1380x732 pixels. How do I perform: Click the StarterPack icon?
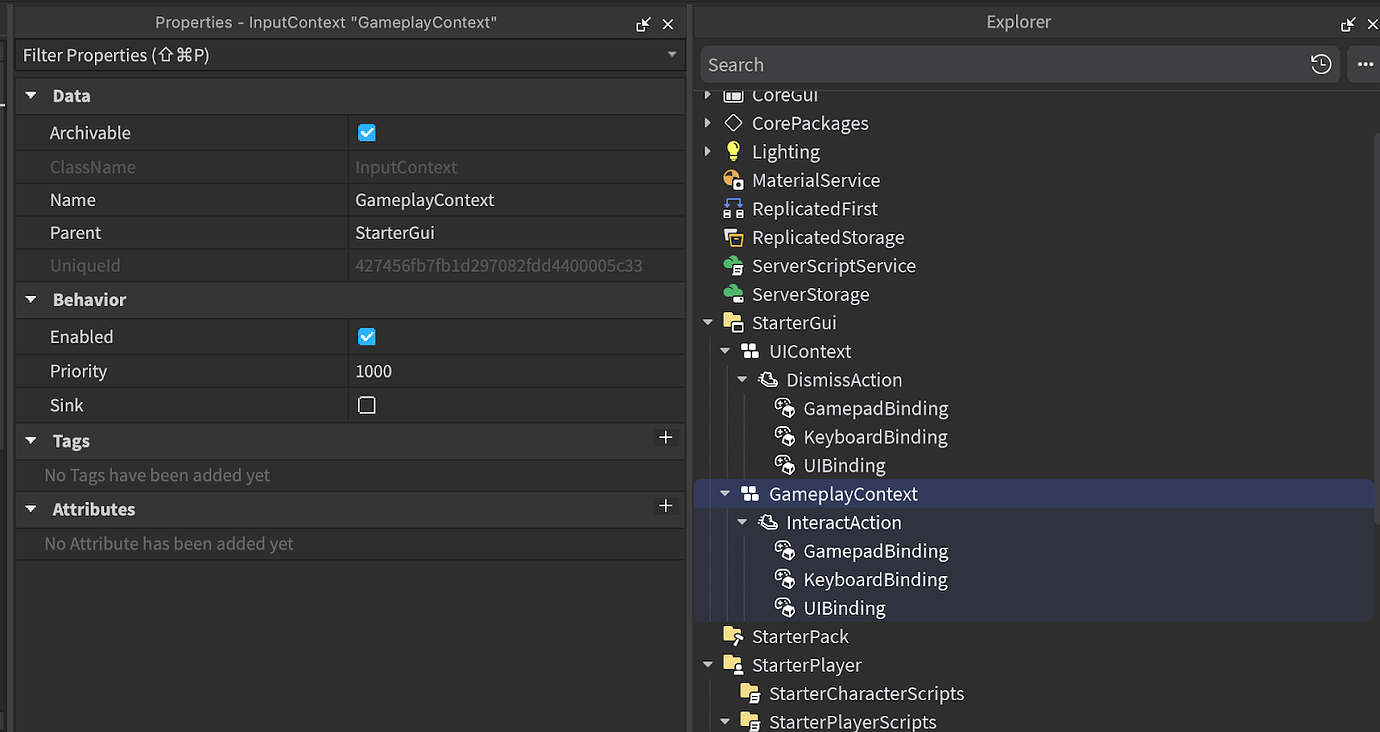pos(733,636)
